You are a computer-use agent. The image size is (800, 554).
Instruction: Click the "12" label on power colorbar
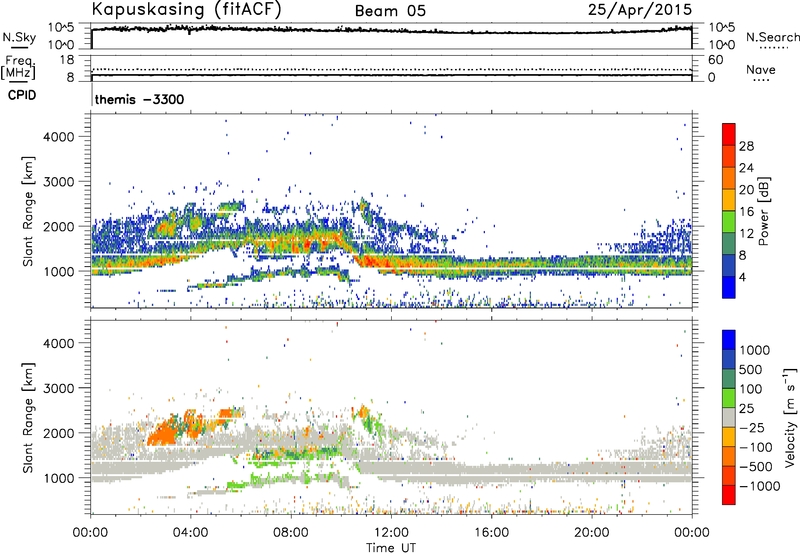coord(746,234)
